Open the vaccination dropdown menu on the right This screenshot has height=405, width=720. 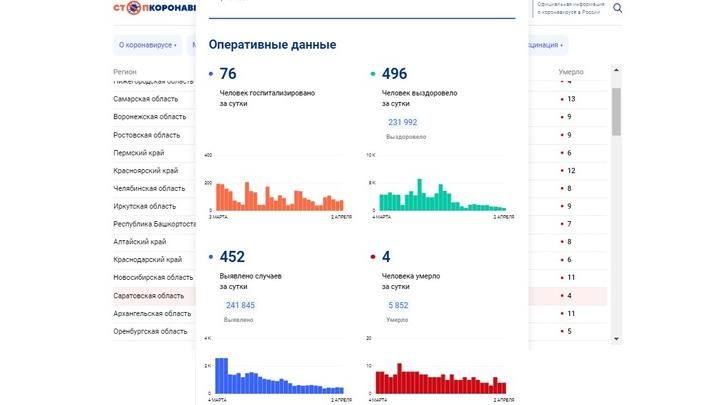tap(545, 45)
